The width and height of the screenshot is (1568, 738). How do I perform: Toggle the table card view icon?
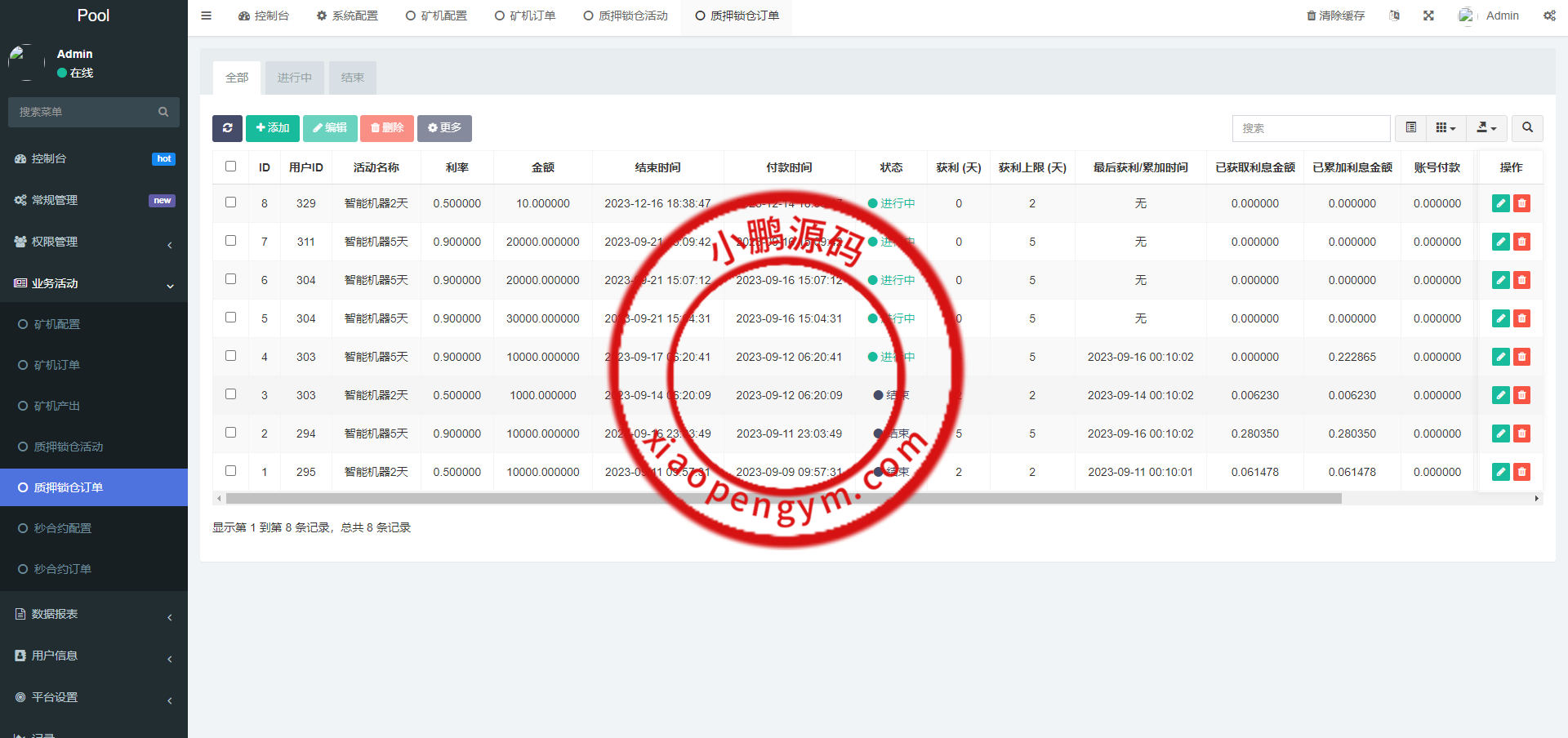click(1410, 128)
